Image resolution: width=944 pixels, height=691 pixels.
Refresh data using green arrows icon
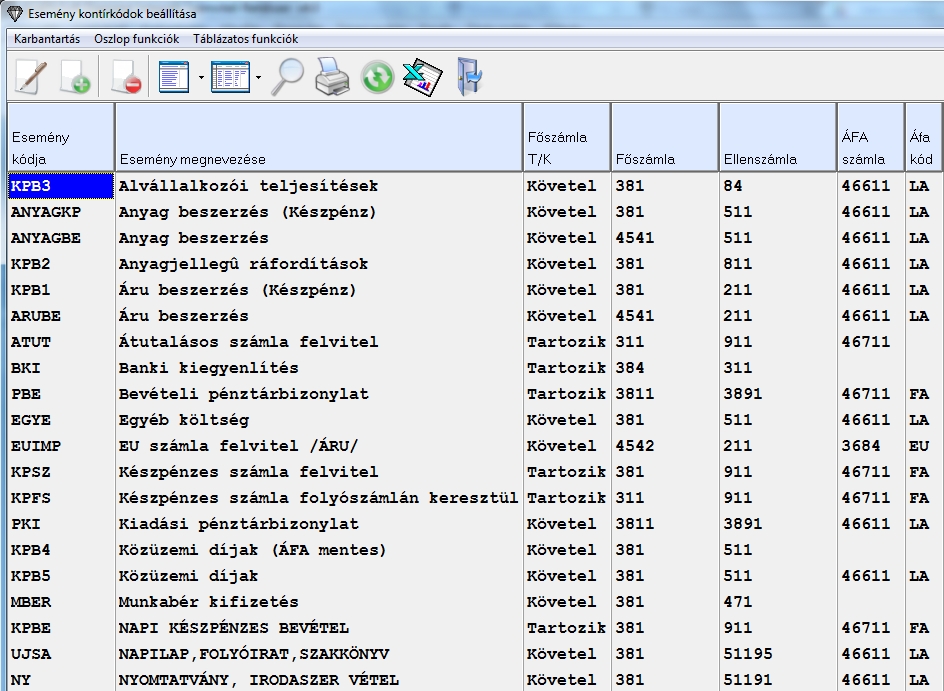click(377, 77)
